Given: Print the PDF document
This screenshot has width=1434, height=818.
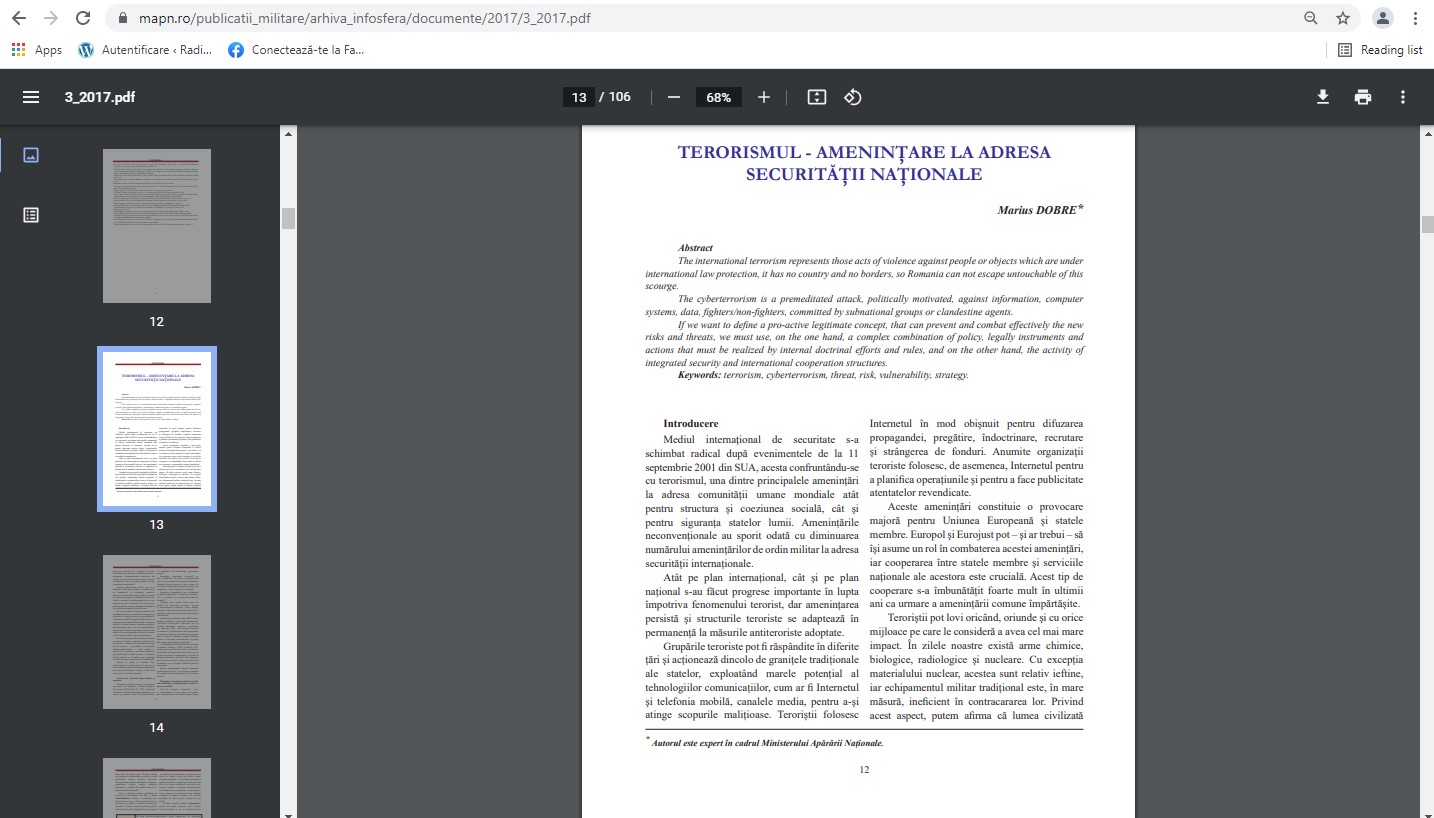Looking at the screenshot, I should click(1362, 97).
